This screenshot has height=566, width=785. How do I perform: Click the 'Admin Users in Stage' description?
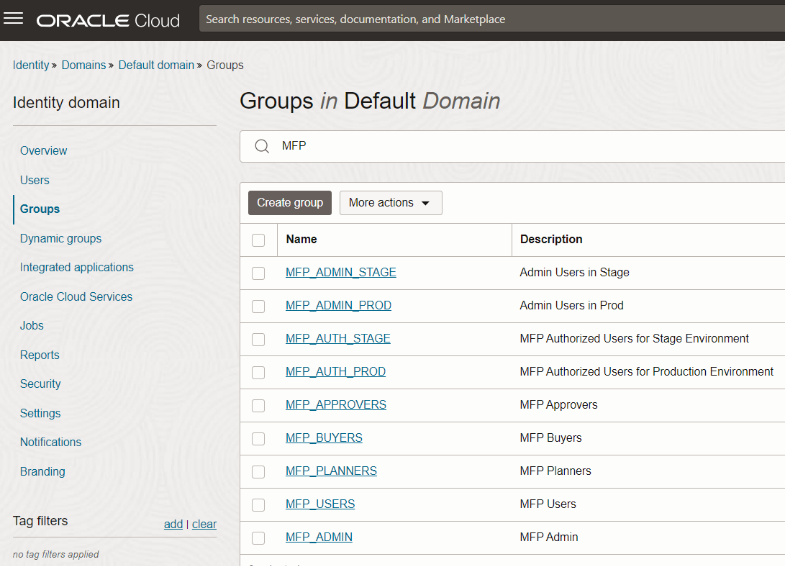[x=574, y=272]
